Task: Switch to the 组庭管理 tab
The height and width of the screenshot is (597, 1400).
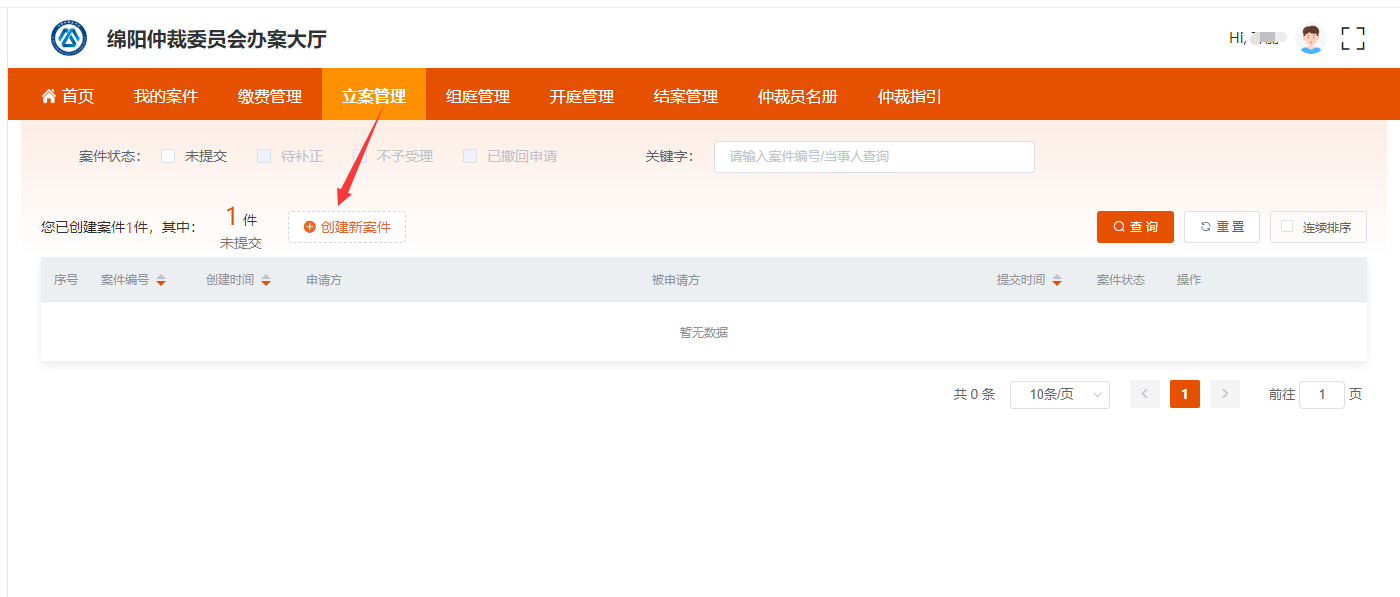Action: [477, 94]
